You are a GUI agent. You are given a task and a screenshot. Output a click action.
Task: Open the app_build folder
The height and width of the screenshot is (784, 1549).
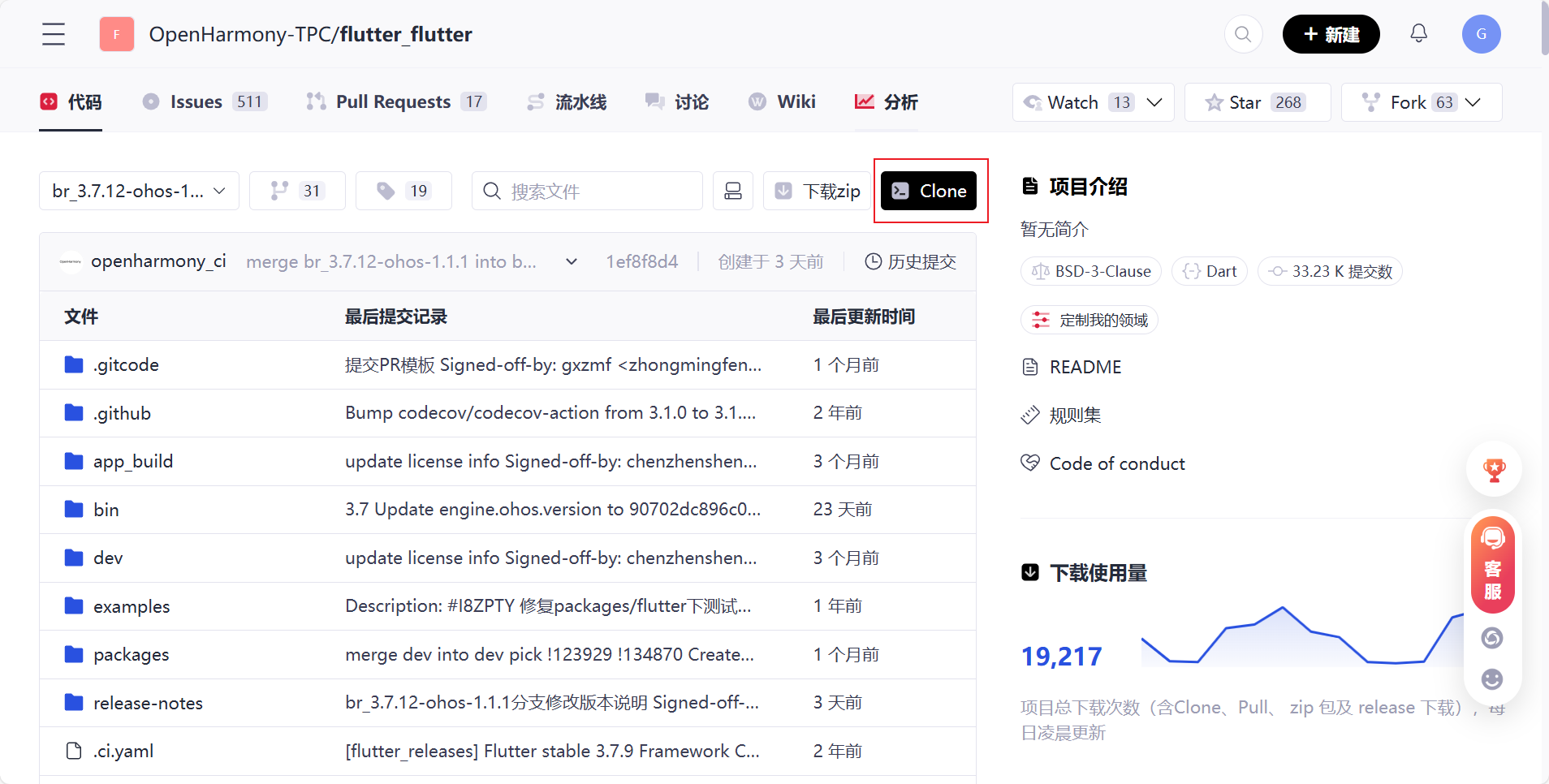133,461
